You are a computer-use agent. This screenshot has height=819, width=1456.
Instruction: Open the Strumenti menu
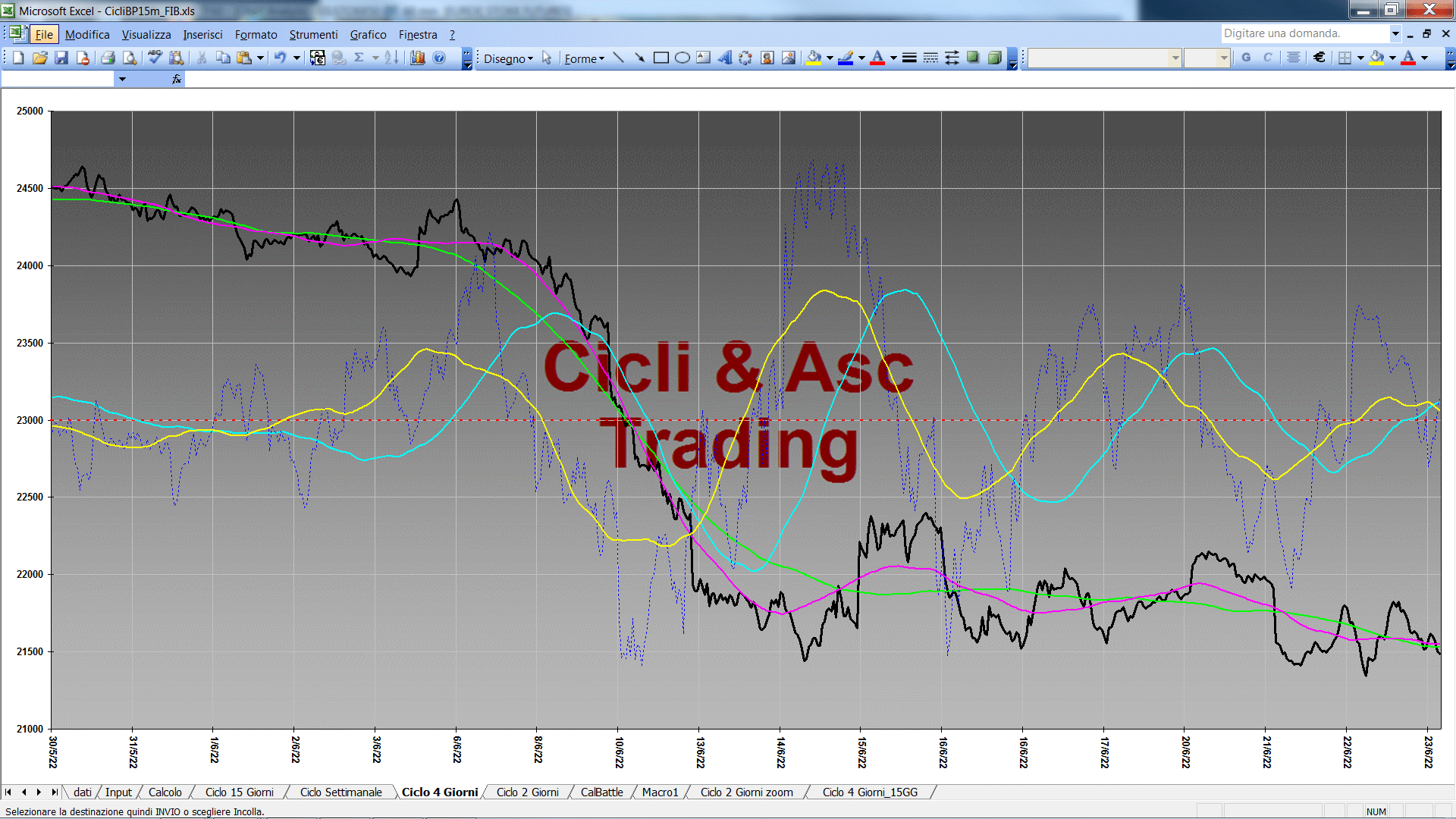[x=313, y=34]
